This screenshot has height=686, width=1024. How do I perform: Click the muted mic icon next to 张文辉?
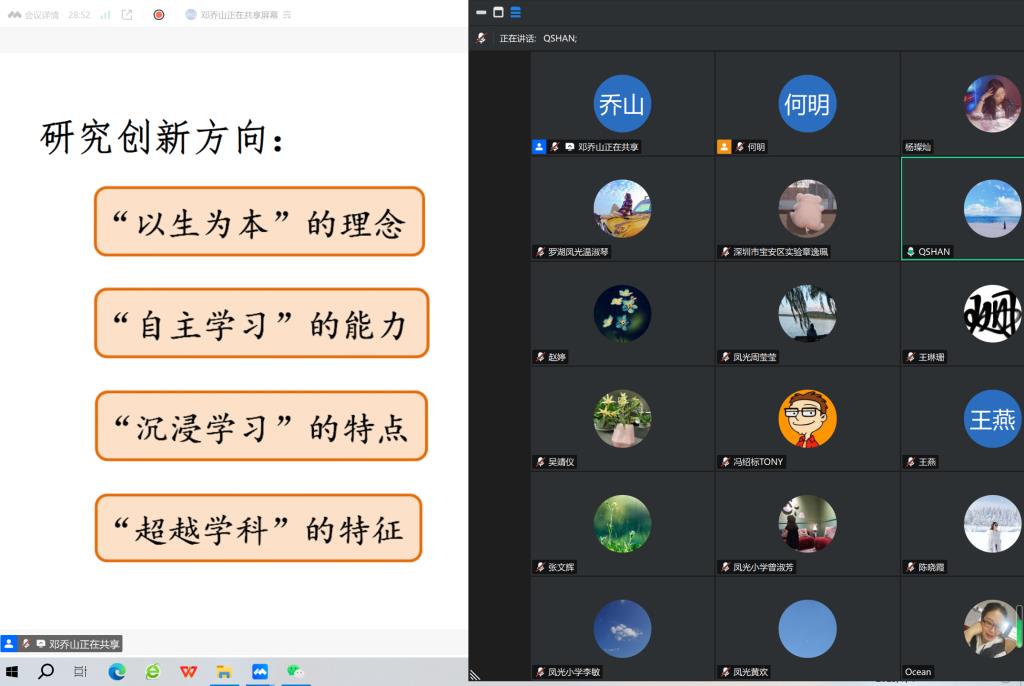click(540, 567)
